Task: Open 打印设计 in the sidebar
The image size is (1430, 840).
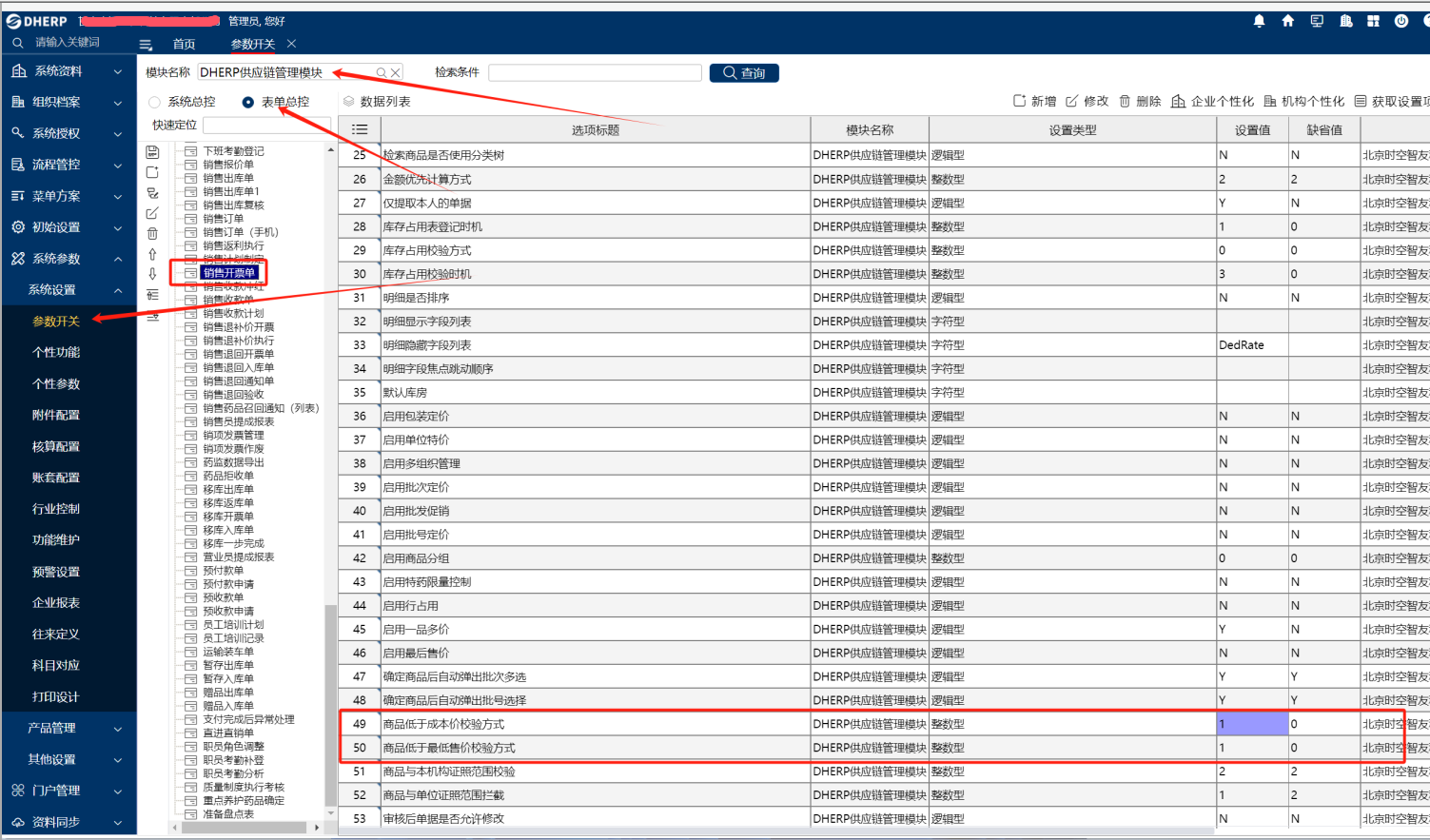Action: point(56,696)
